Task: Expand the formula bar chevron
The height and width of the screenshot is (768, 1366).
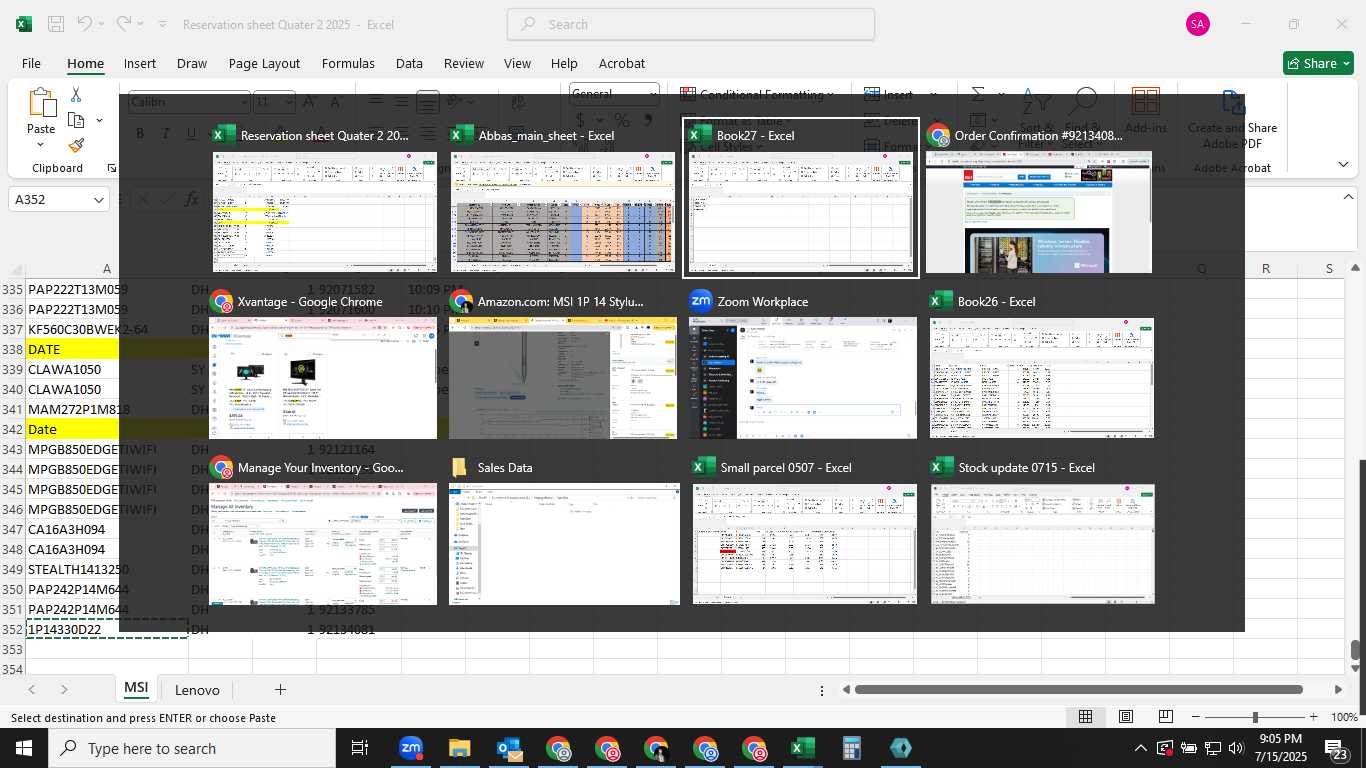Action: coord(1347,197)
